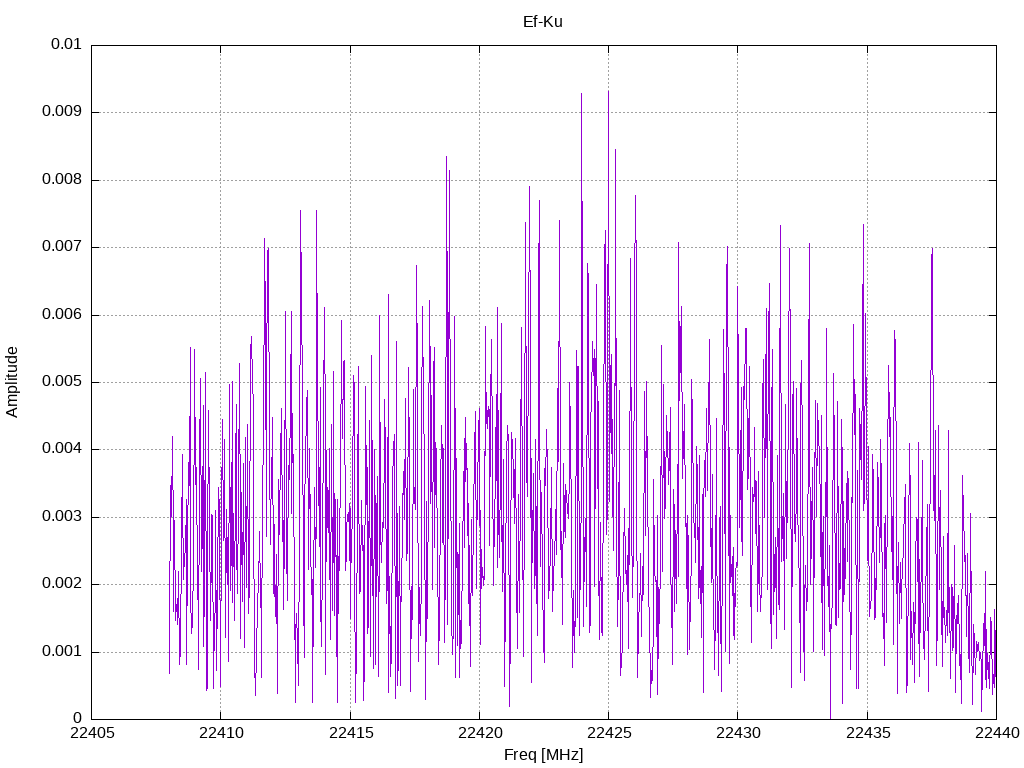Click the y-axis tick value 0.01

67,44
